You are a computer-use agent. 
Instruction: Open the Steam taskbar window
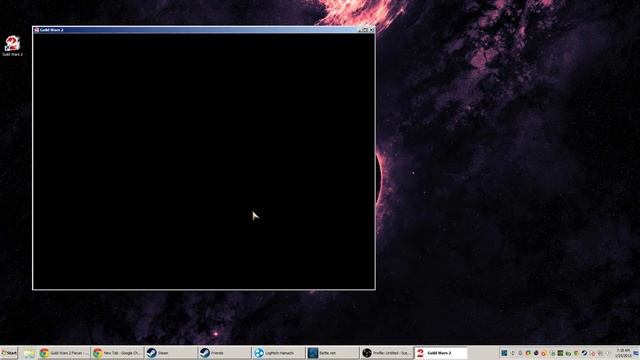tap(171, 353)
